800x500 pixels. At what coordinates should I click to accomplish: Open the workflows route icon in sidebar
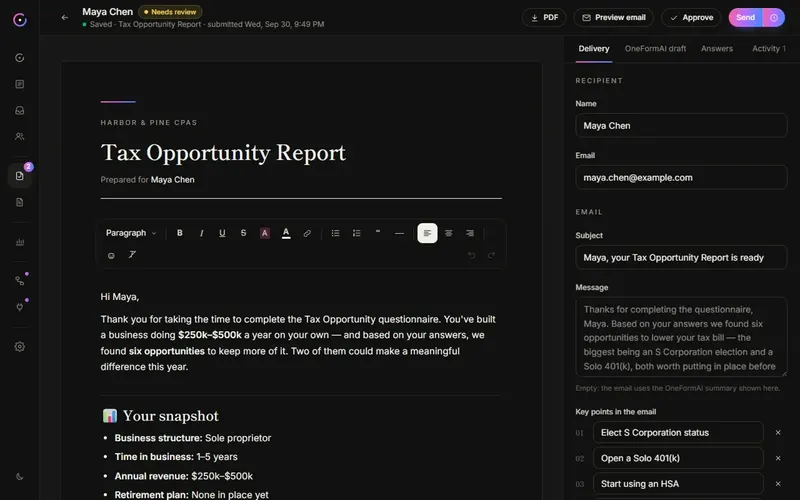click(x=19, y=281)
